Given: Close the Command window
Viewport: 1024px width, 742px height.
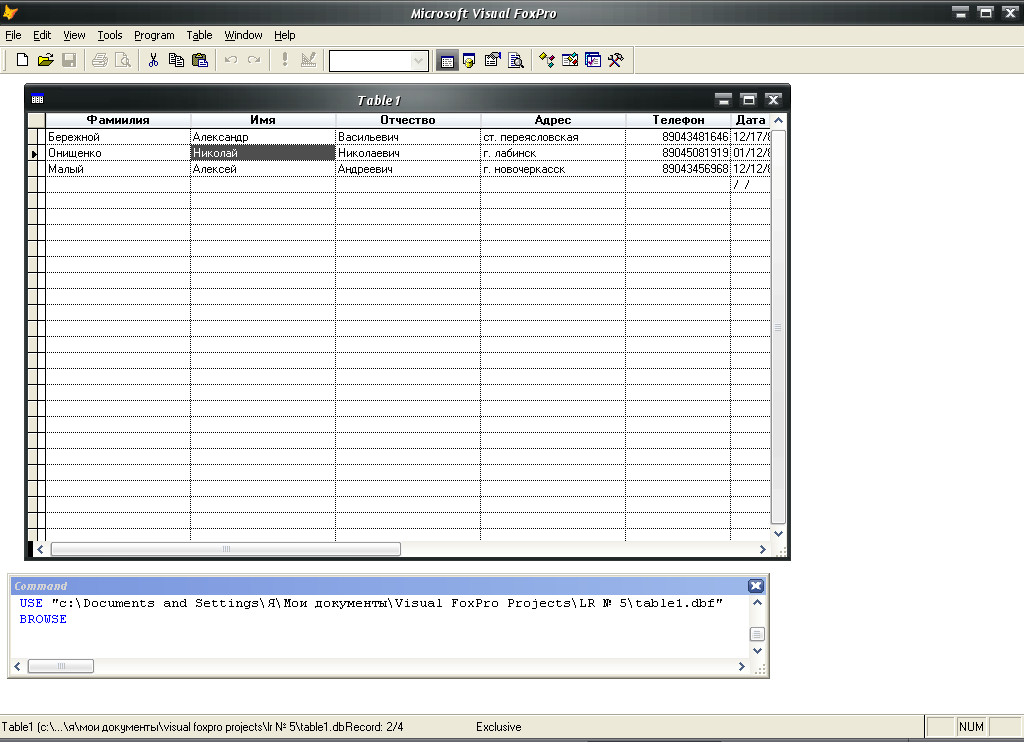Looking at the screenshot, I should coord(756,586).
